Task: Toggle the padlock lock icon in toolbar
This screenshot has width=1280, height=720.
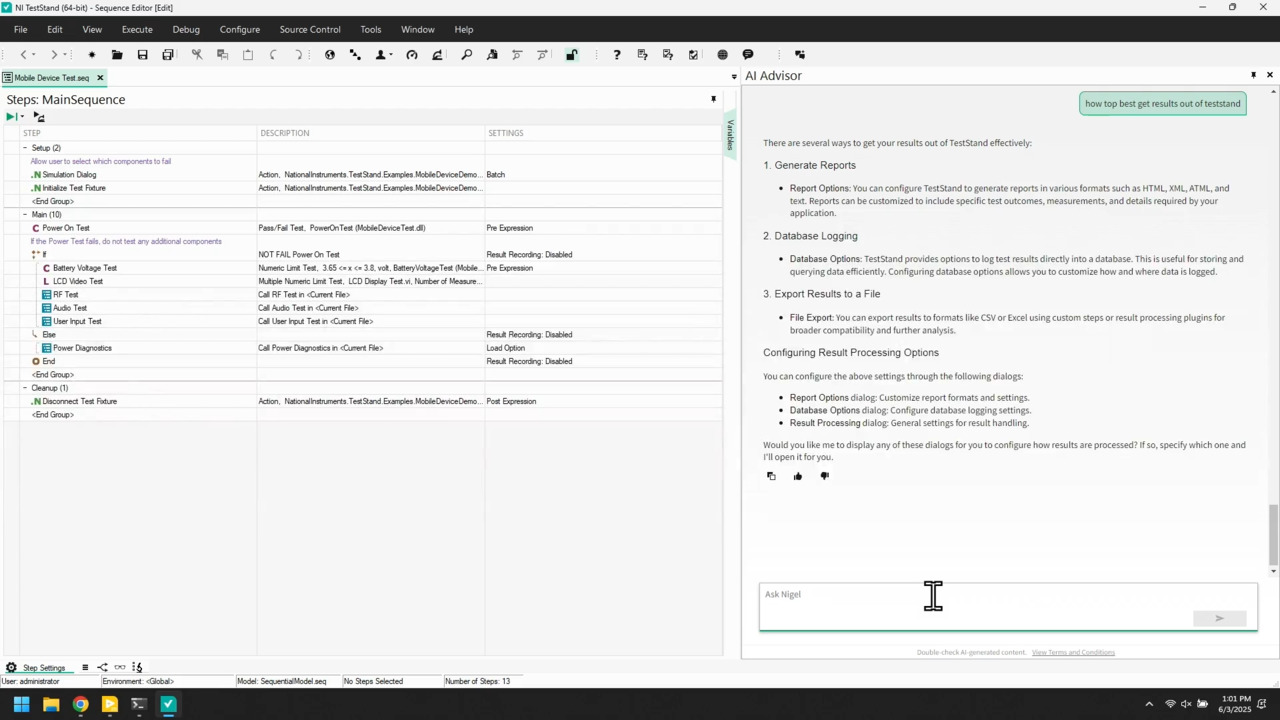Action: point(571,55)
